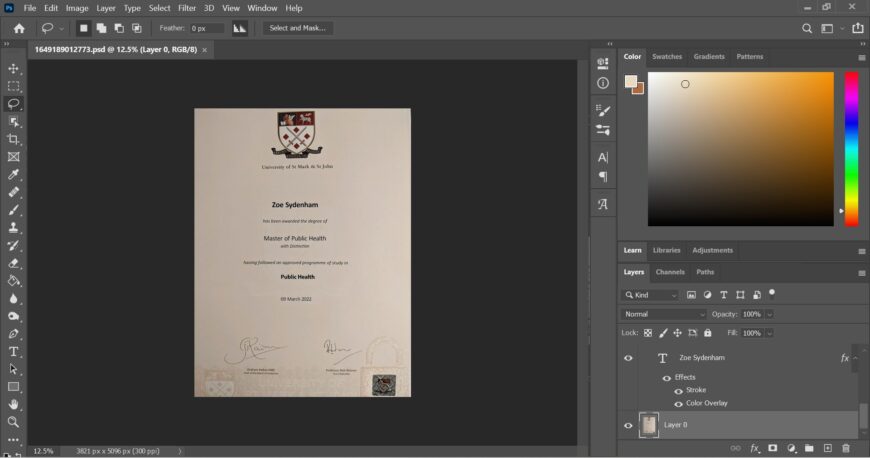Screen dimensions: 870x458
Task: Select the Move tool
Action: pyautogui.click(x=13, y=68)
